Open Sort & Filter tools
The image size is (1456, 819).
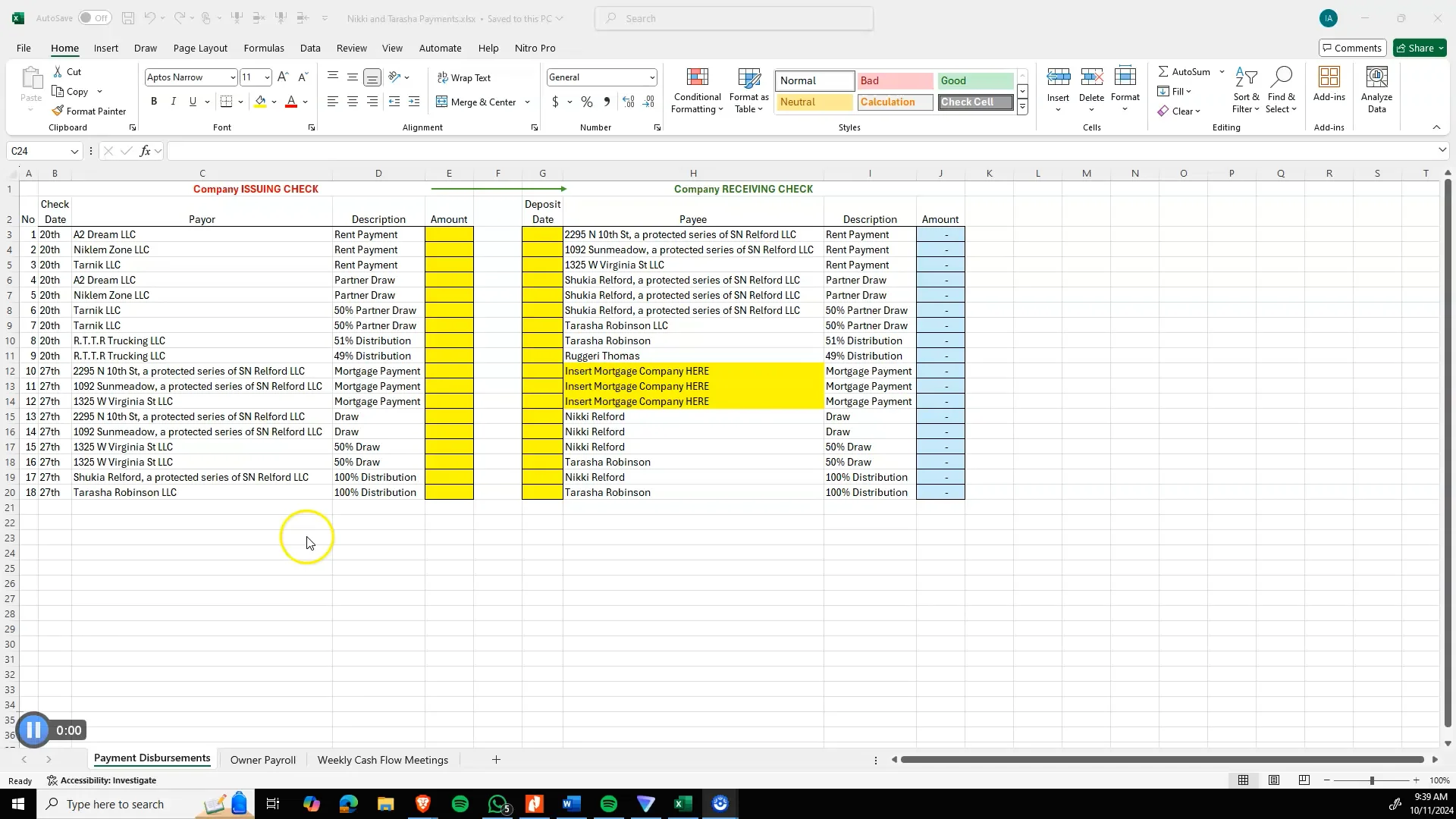click(x=1246, y=89)
